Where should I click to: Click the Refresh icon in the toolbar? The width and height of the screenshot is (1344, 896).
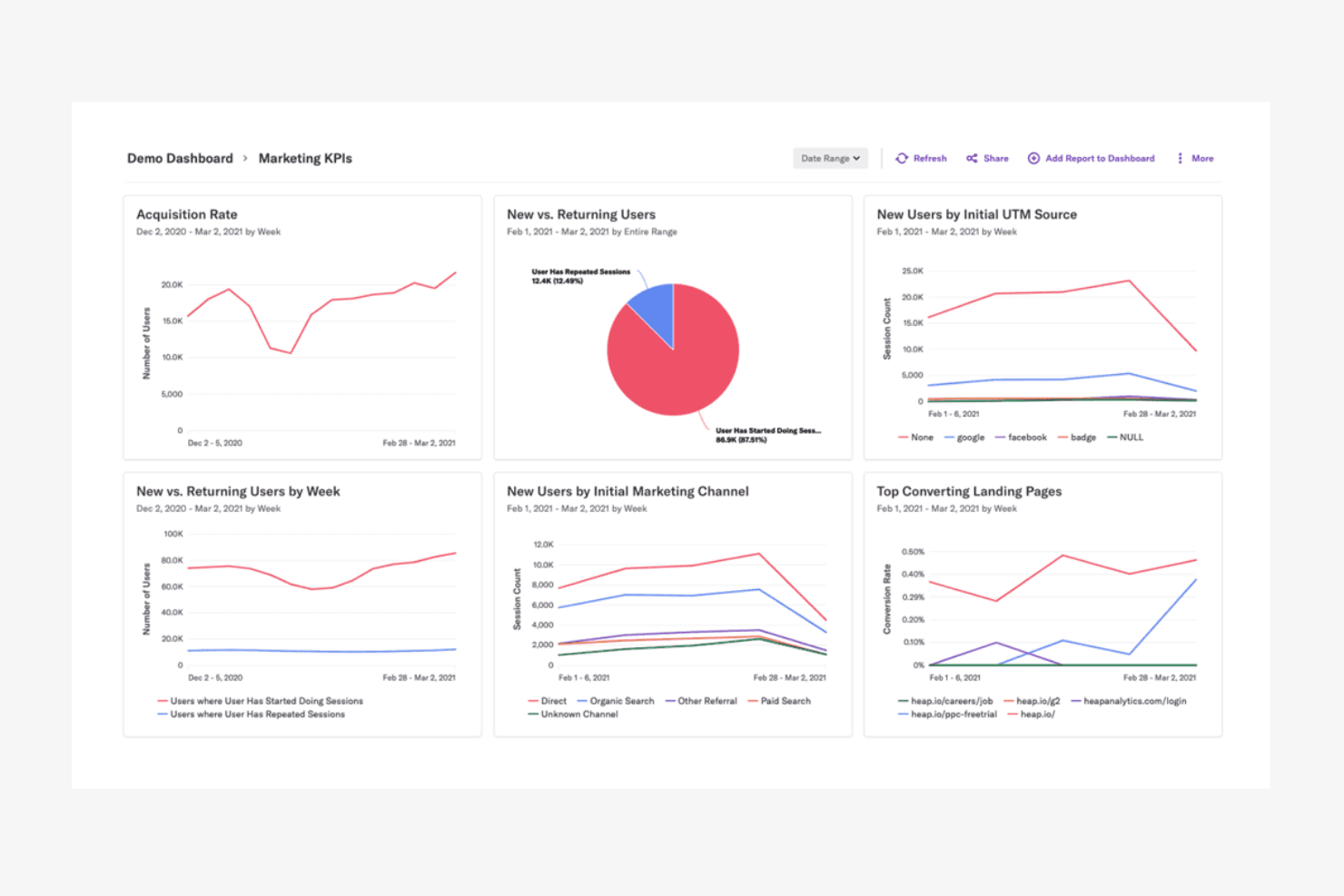pos(902,158)
